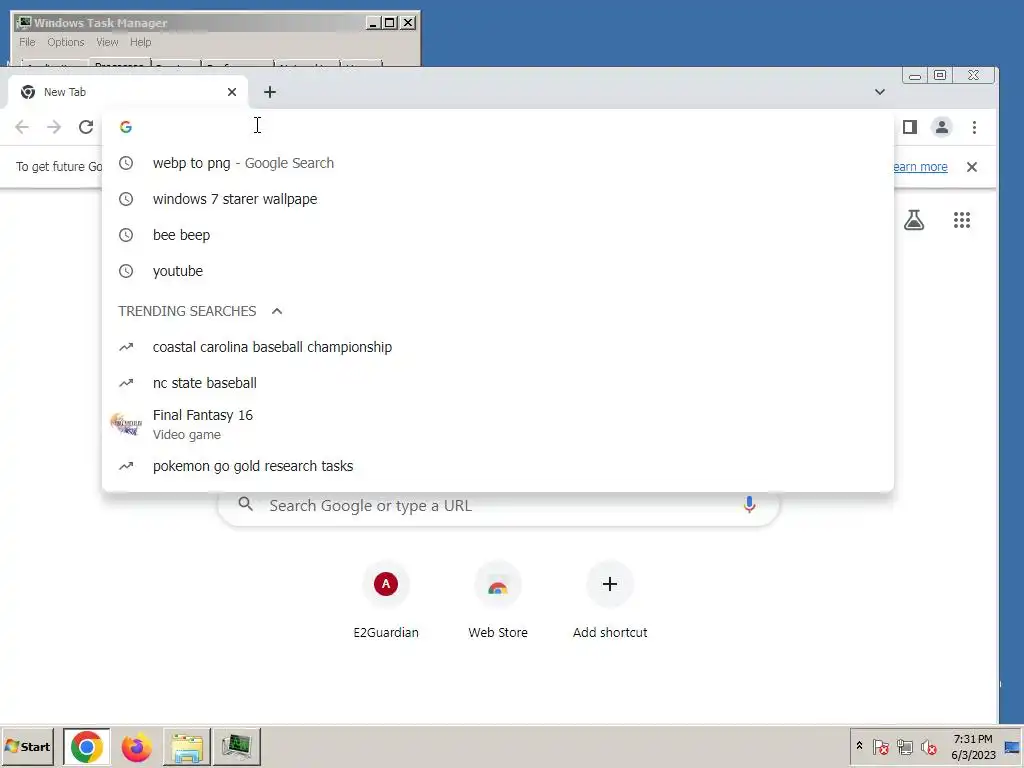Open File Explorer from the taskbar

click(x=187, y=746)
